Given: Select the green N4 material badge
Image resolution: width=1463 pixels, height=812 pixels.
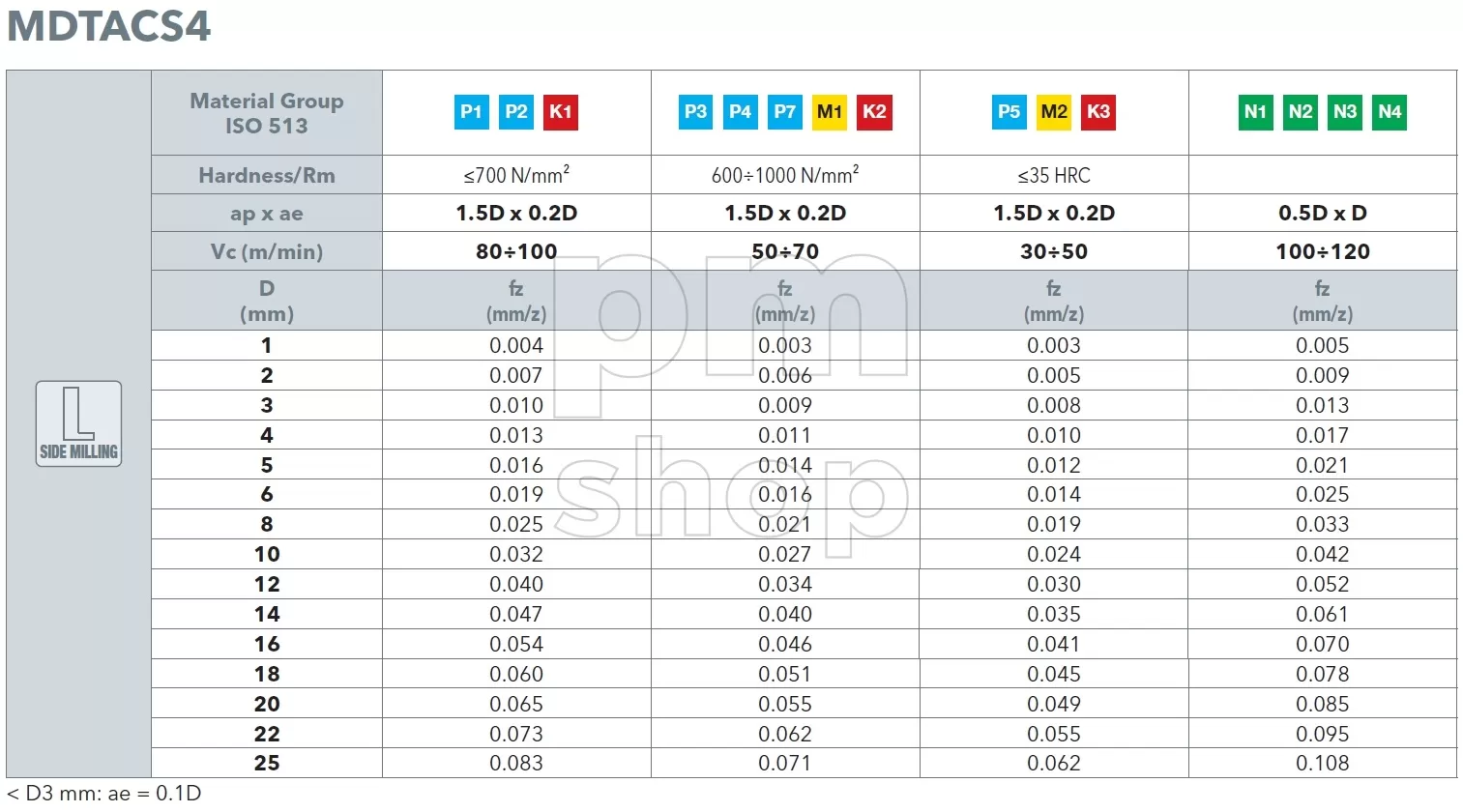Looking at the screenshot, I should pos(1390,112).
